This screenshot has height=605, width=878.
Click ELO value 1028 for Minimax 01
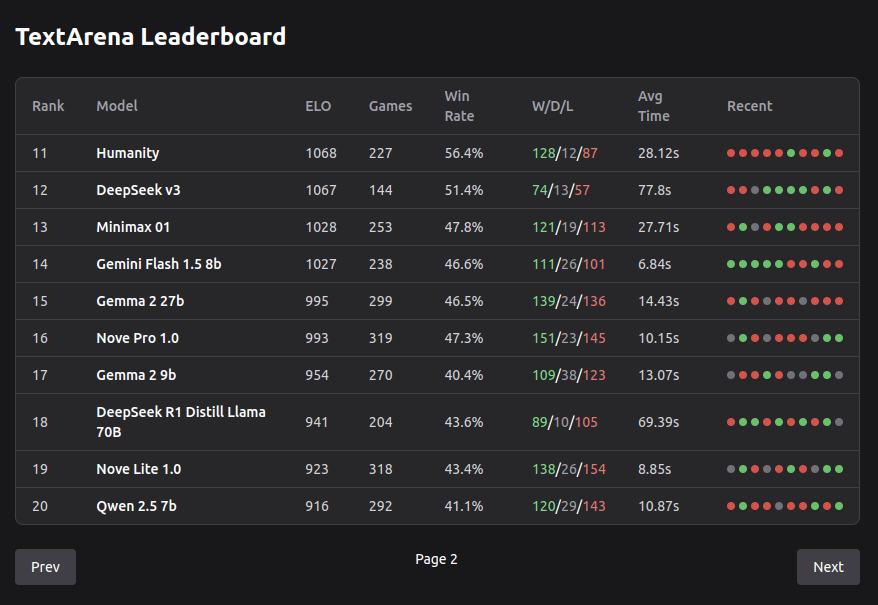pyautogui.click(x=321, y=227)
